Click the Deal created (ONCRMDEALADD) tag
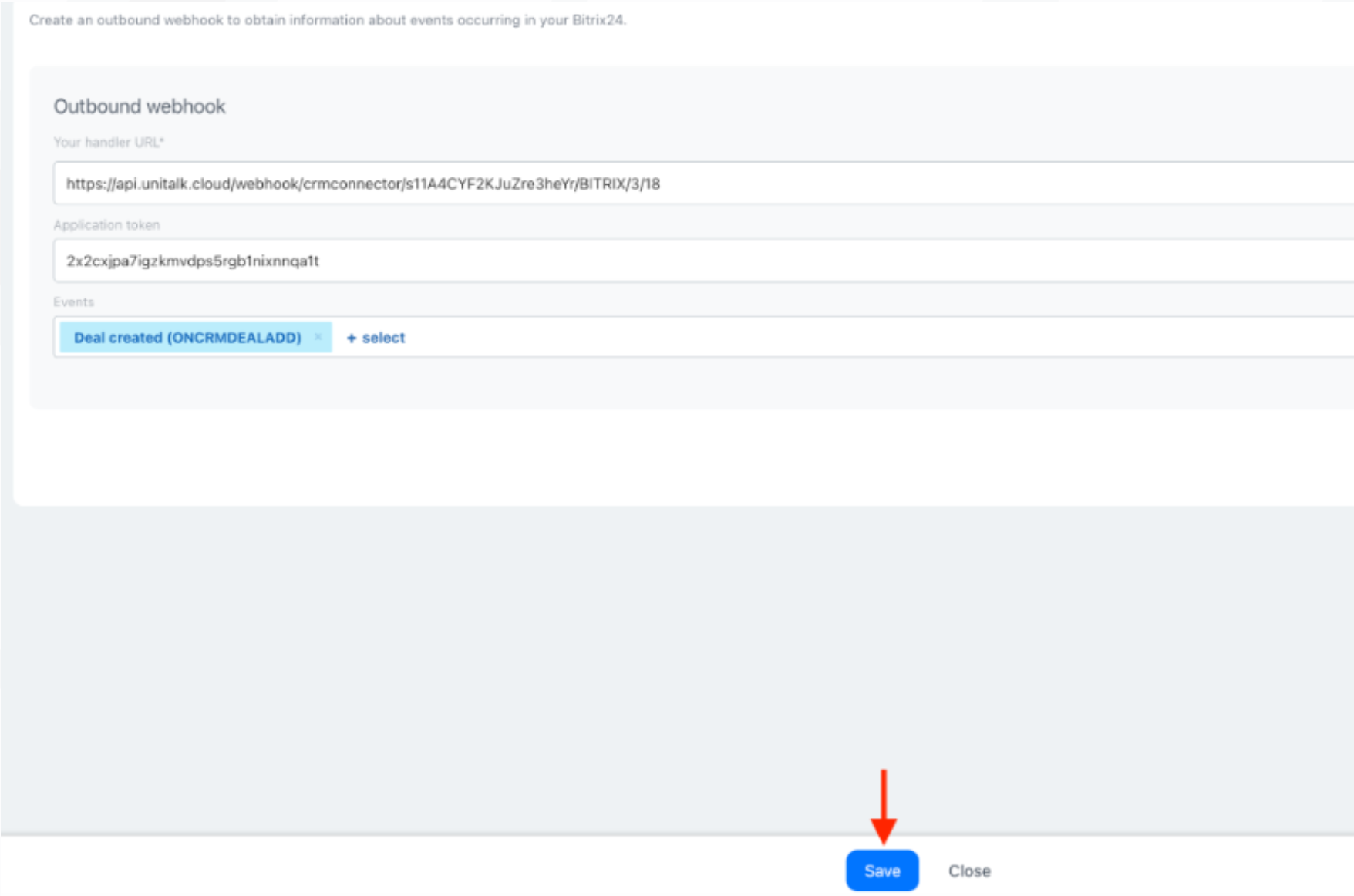 click(187, 338)
